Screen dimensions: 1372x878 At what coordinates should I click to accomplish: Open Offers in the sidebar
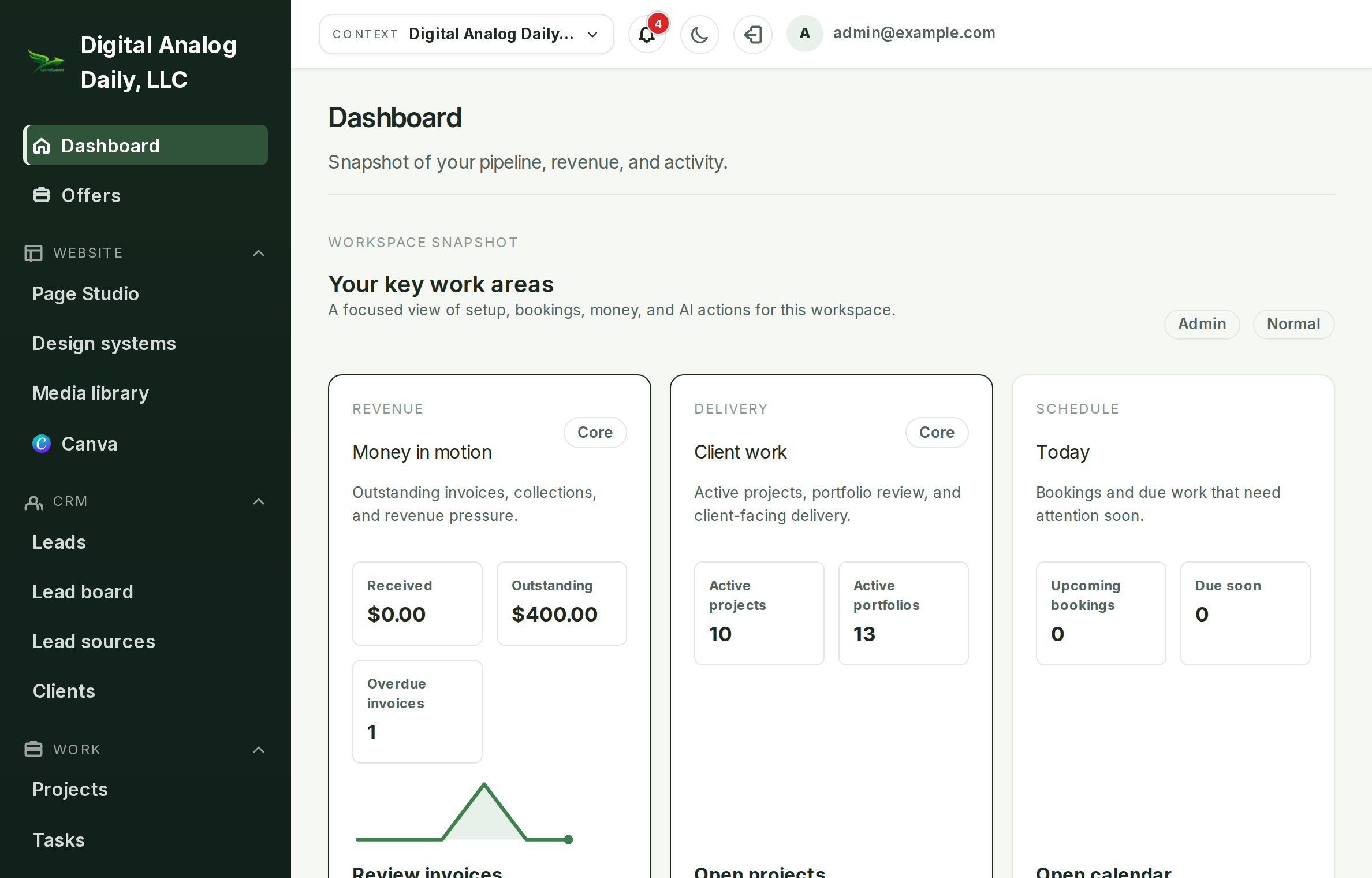(x=146, y=195)
